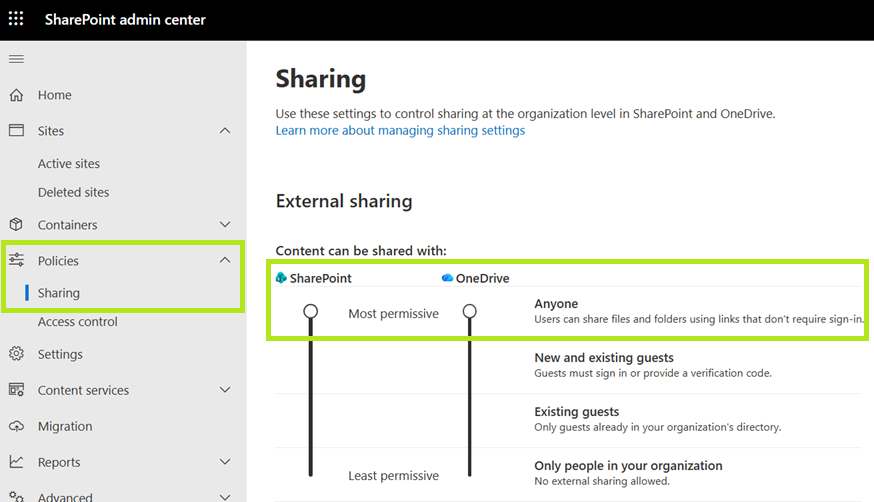Select Sharing under Policies
Viewport: 874px width, 502px height.
pos(59,293)
